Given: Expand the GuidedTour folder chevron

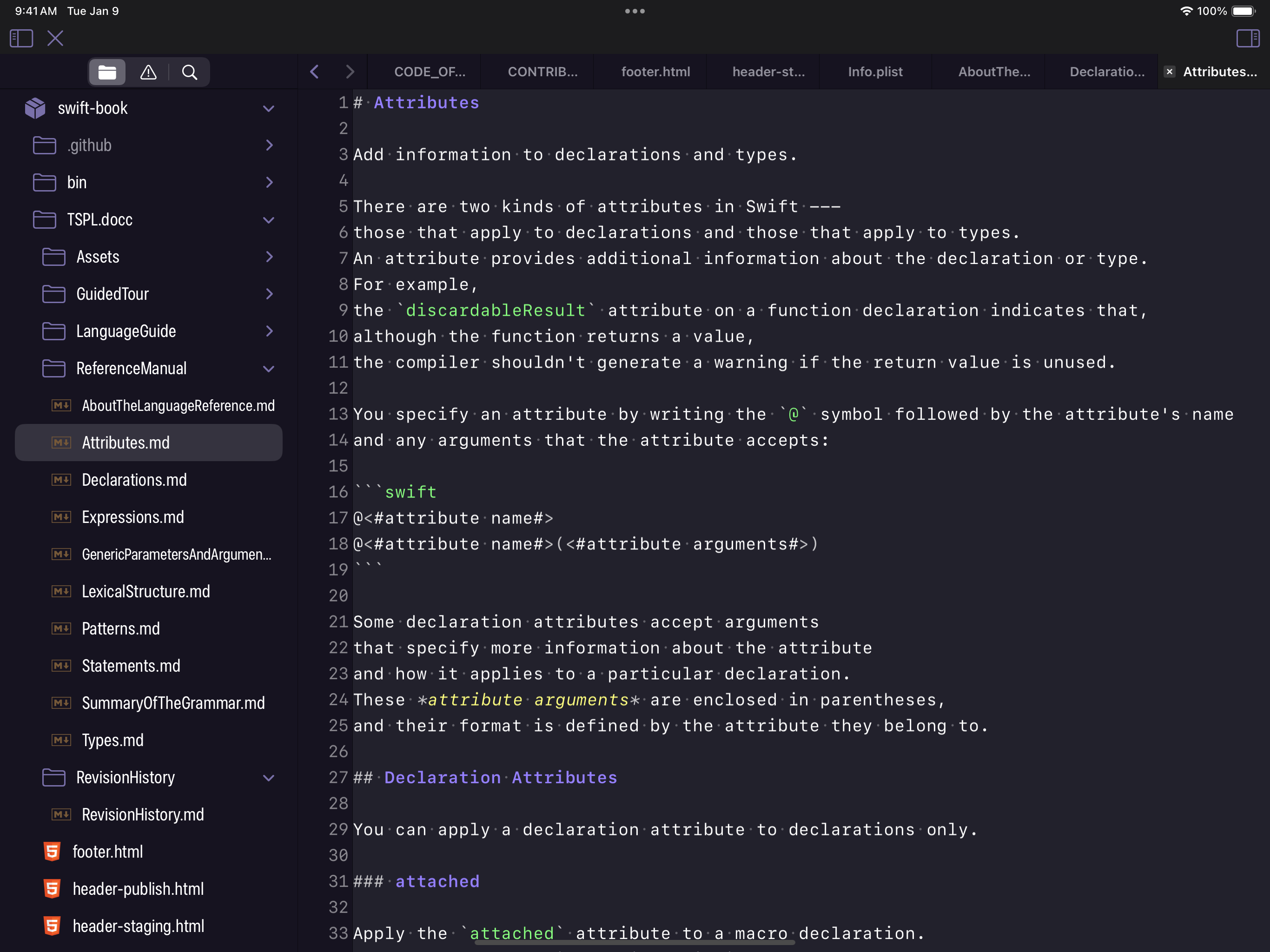Looking at the screenshot, I should click(269, 294).
